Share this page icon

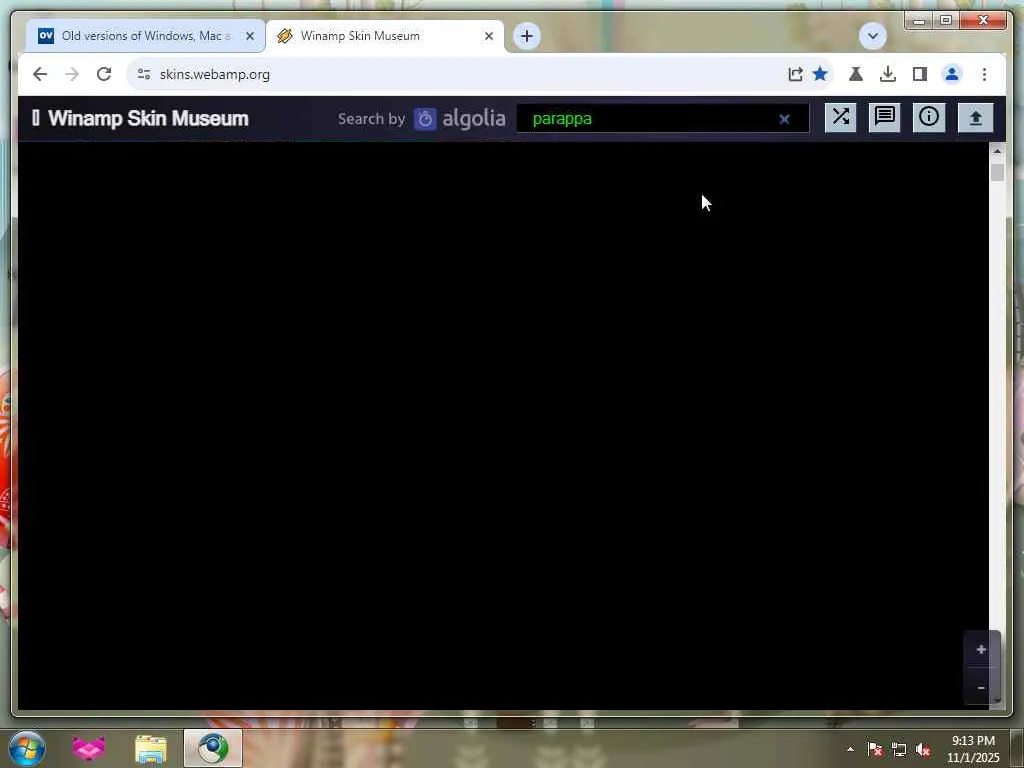point(795,74)
